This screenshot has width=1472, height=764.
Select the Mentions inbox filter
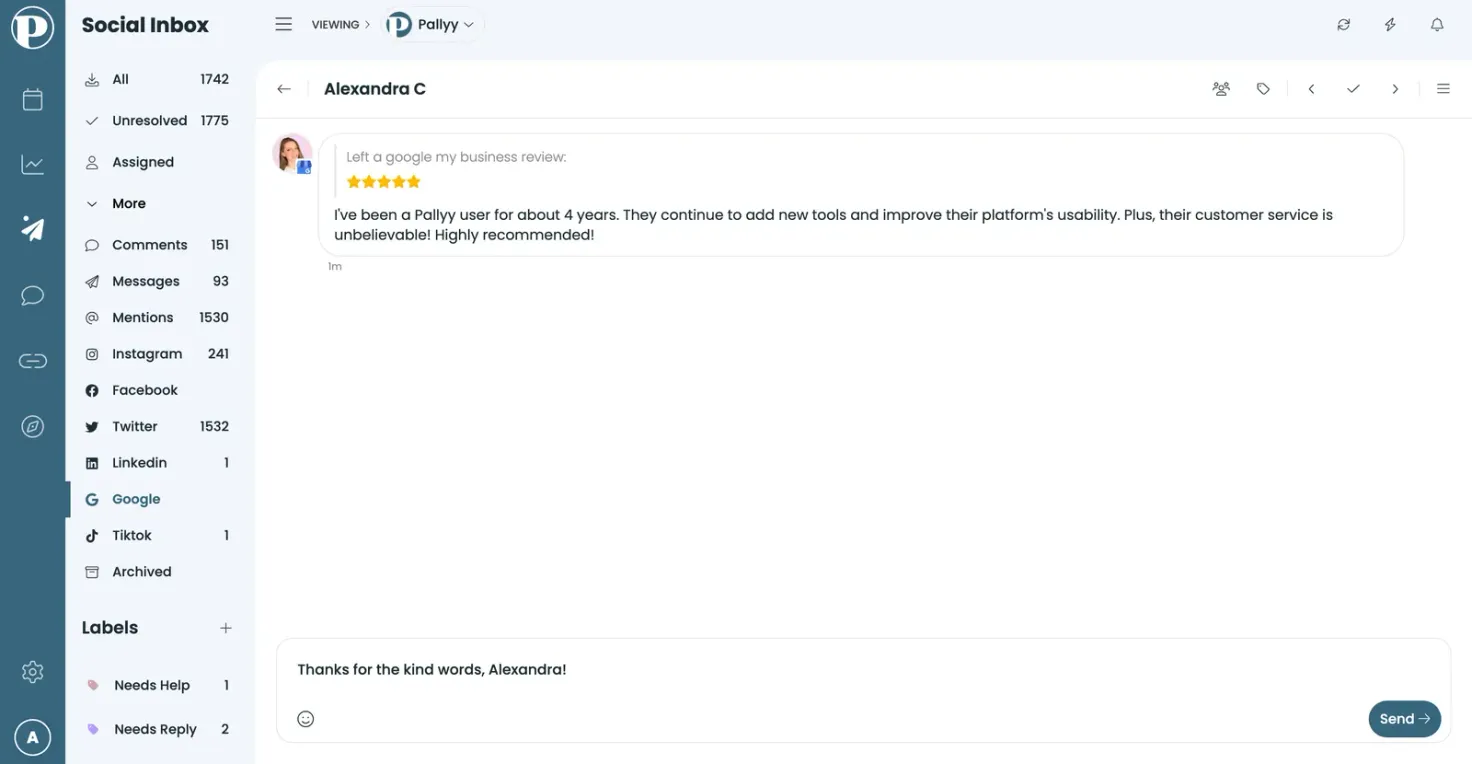pos(157,317)
